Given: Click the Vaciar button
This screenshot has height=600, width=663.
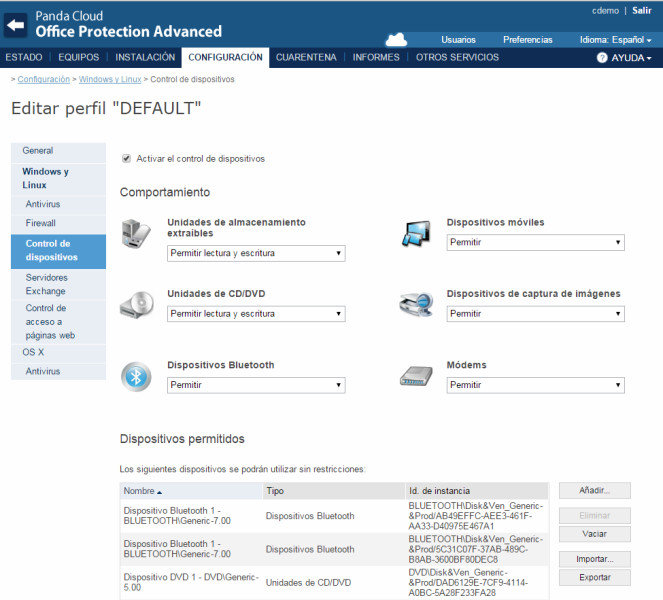Looking at the screenshot, I should click(595, 534).
